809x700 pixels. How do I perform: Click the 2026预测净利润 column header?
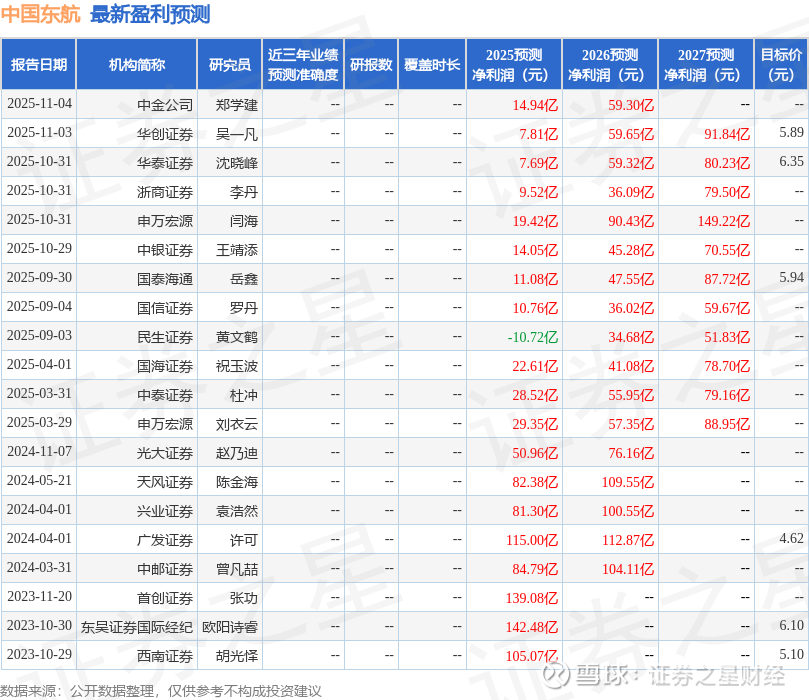(x=610, y=64)
